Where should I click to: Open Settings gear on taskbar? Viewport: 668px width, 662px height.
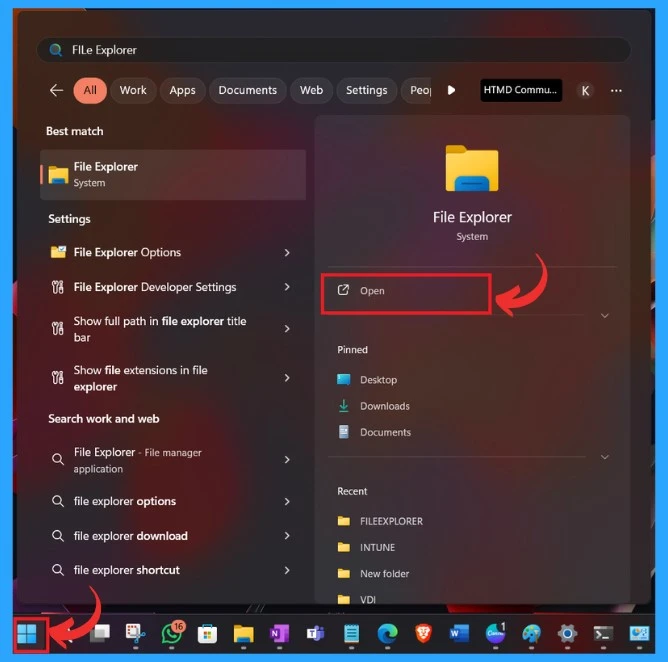pos(567,634)
